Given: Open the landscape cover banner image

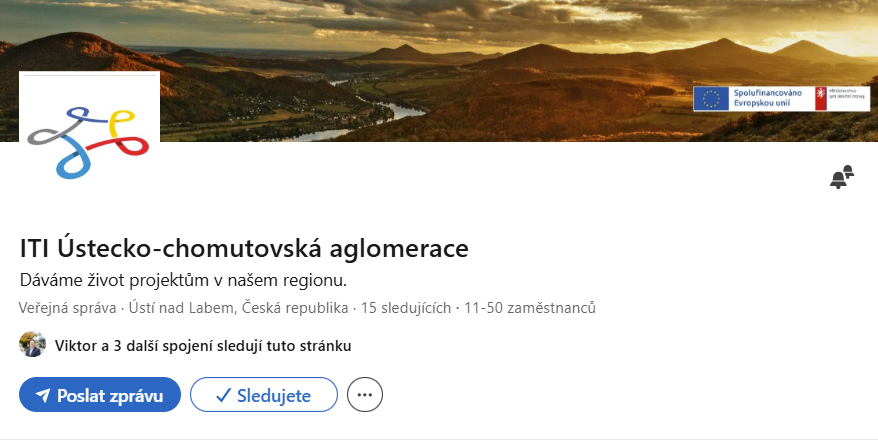Looking at the screenshot, I should click(439, 71).
